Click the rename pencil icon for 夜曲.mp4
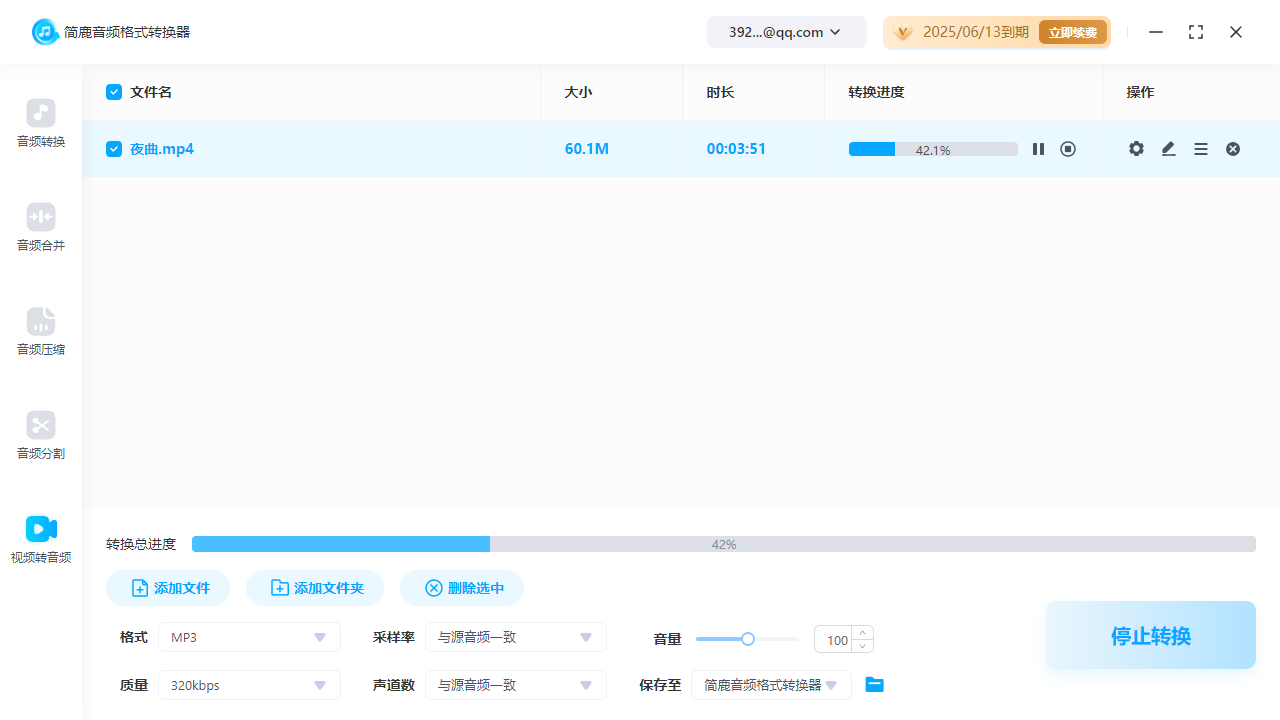The image size is (1280, 720). (x=1168, y=148)
